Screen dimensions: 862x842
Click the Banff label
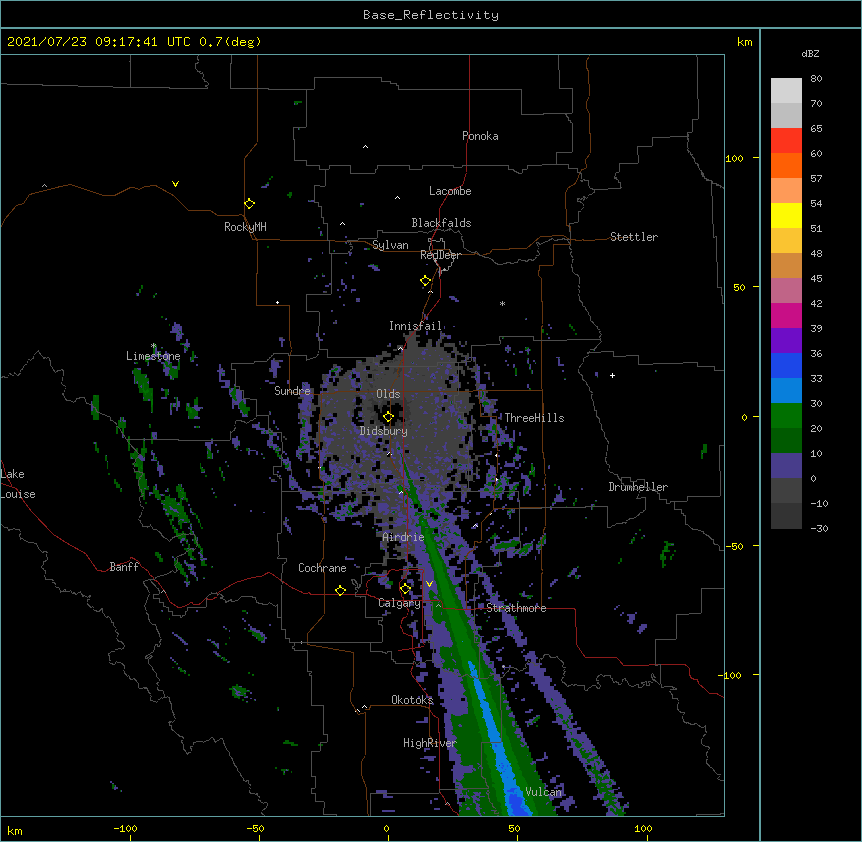click(x=124, y=567)
